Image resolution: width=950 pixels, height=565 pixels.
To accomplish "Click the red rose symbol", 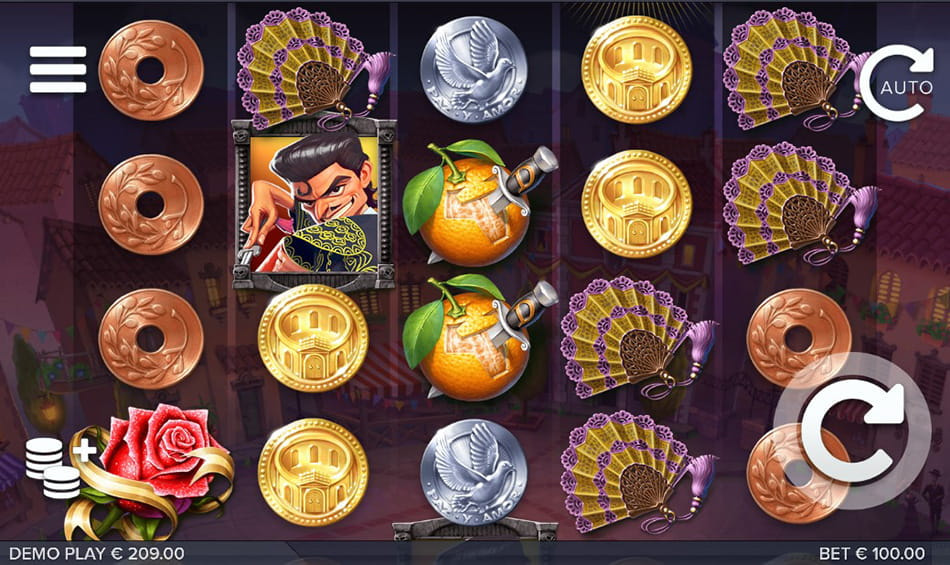I will pos(151,471).
